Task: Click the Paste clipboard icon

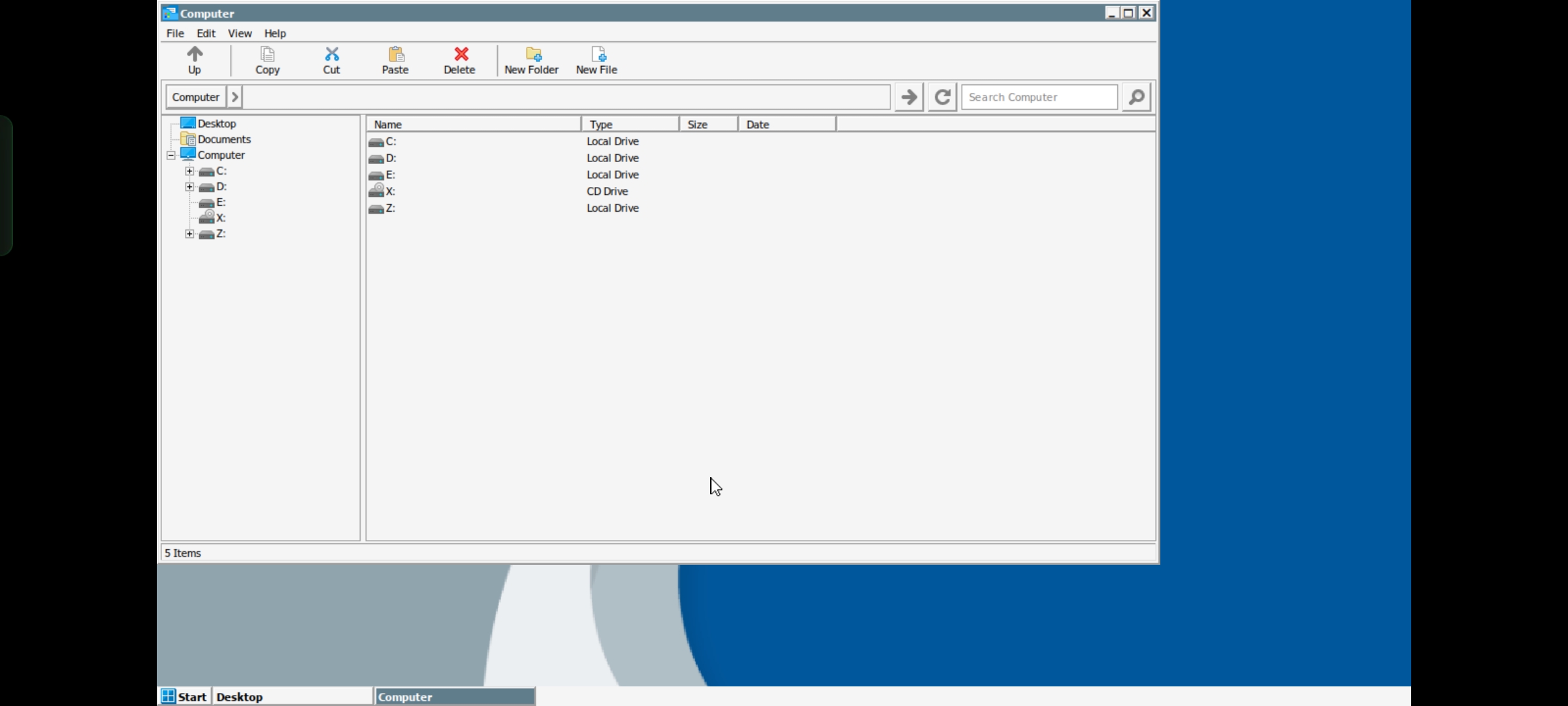Action: point(396,54)
